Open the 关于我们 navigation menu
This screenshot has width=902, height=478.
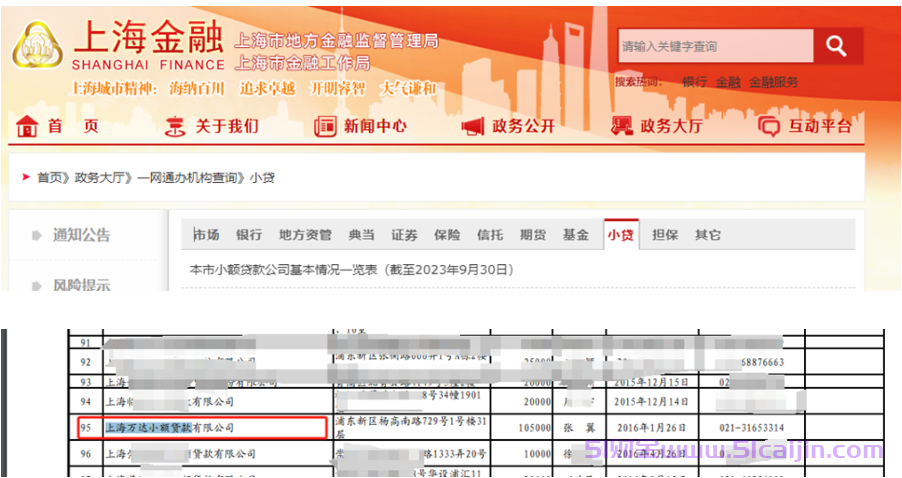pyautogui.click(x=227, y=126)
